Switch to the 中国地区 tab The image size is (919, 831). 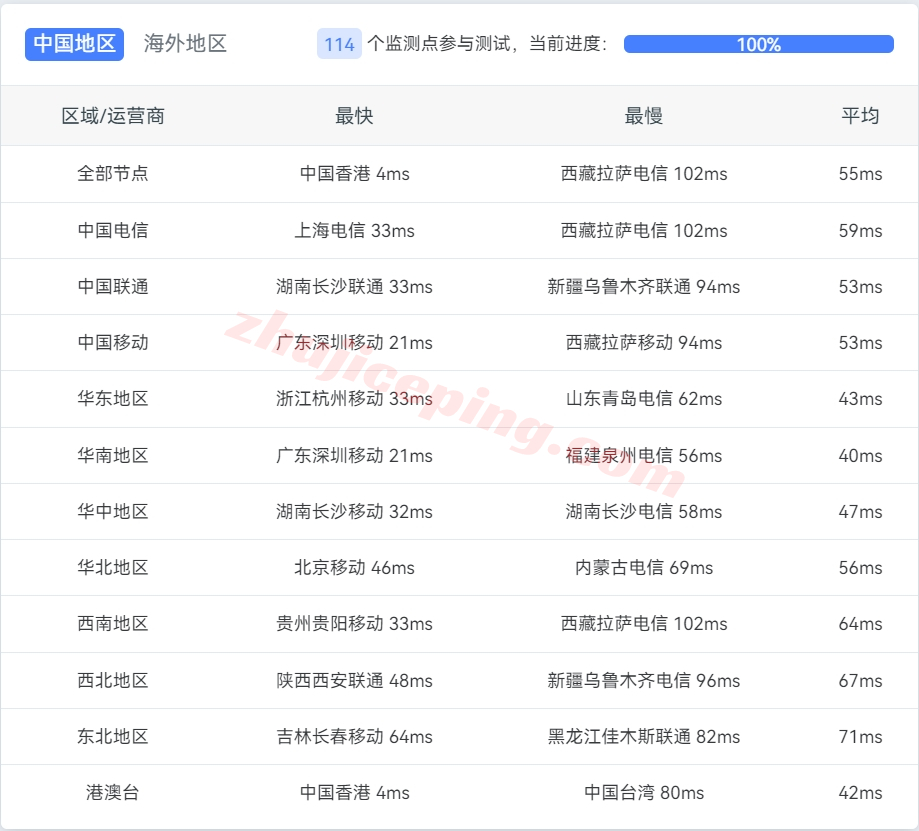pyautogui.click(x=75, y=44)
